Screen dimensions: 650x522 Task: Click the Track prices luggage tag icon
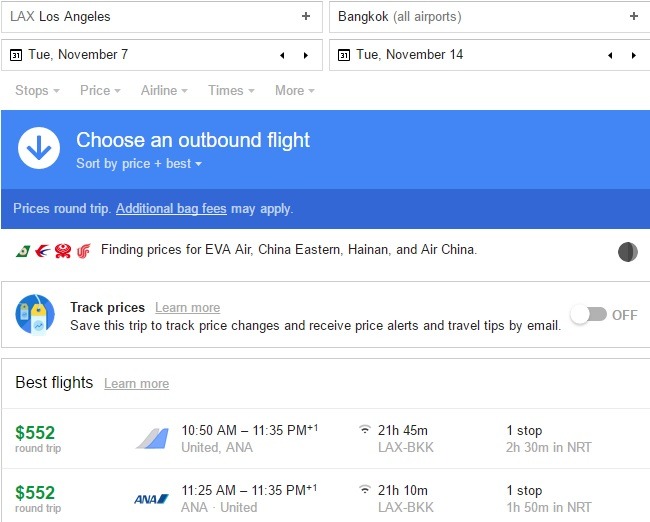35,314
